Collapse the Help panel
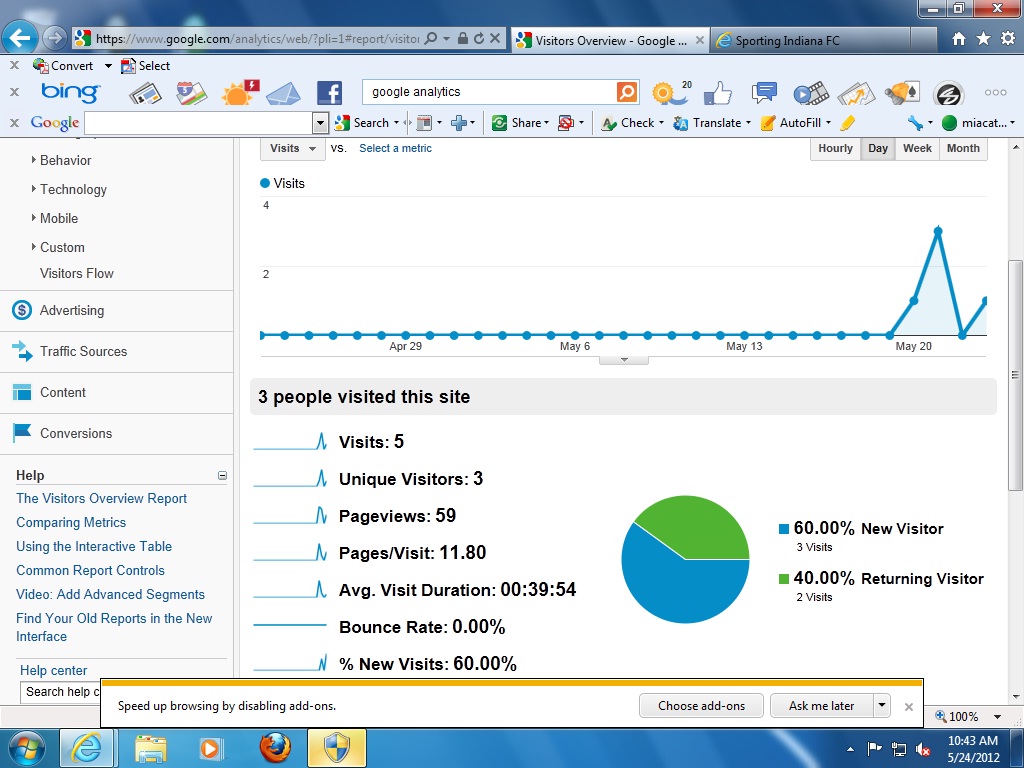Viewport: 1024px width, 768px height. pyautogui.click(x=222, y=476)
